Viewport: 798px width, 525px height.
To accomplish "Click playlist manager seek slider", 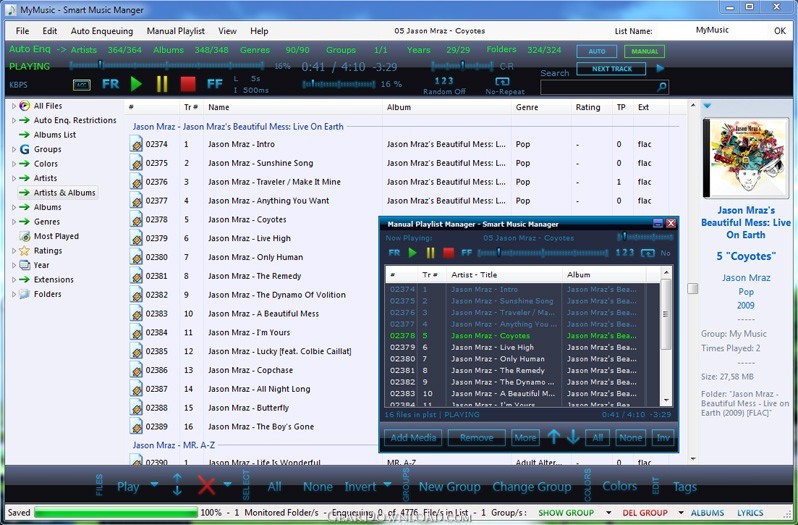I will (543, 253).
